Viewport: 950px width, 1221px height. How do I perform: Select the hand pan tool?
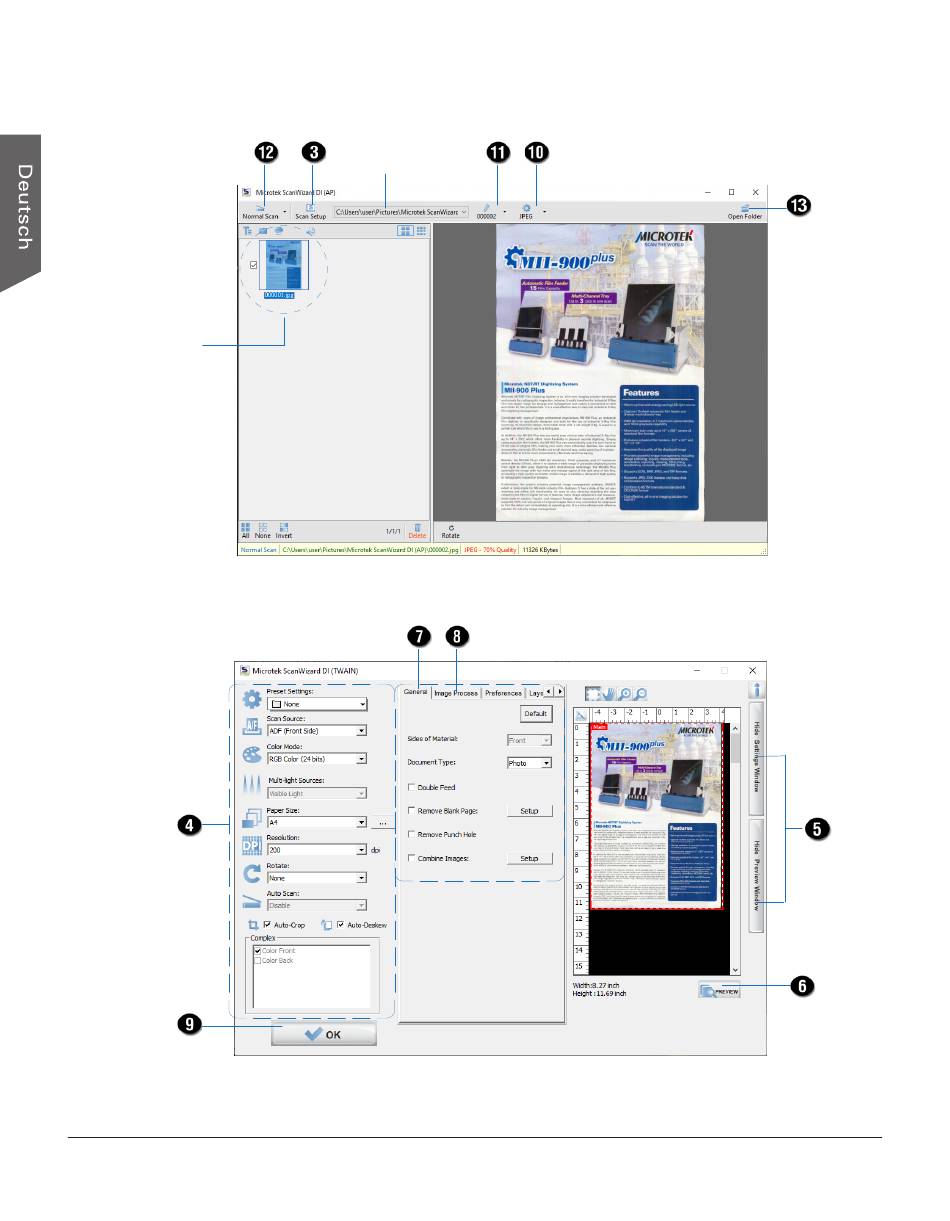(610, 693)
